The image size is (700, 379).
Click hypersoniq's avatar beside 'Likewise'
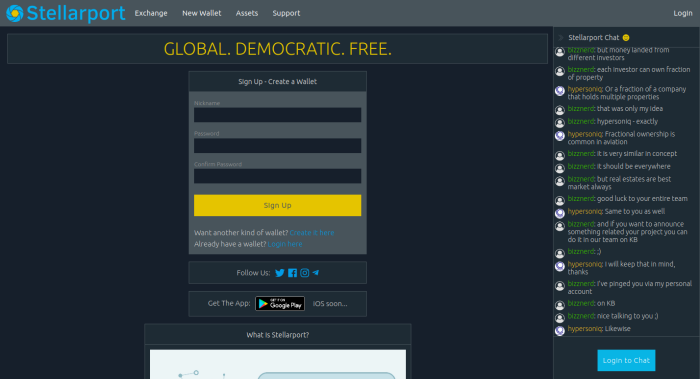point(560,330)
